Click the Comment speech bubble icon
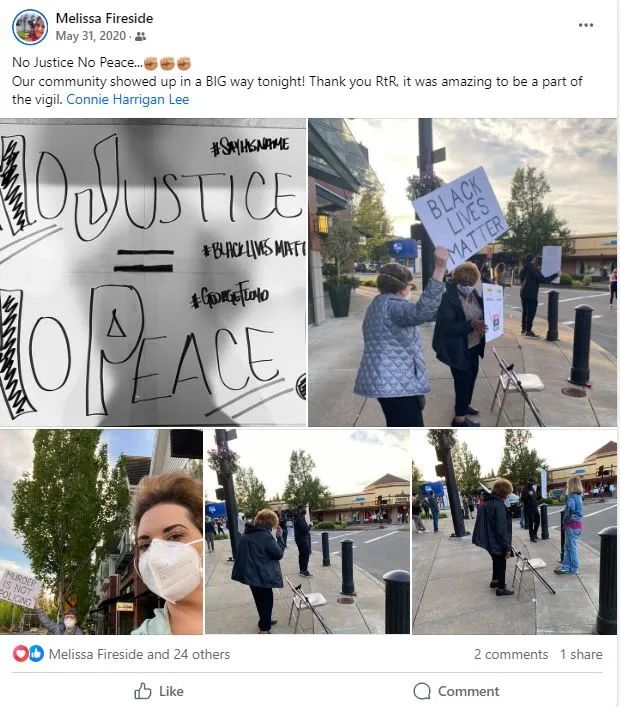The width and height of the screenshot is (620, 707). click(422, 691)
